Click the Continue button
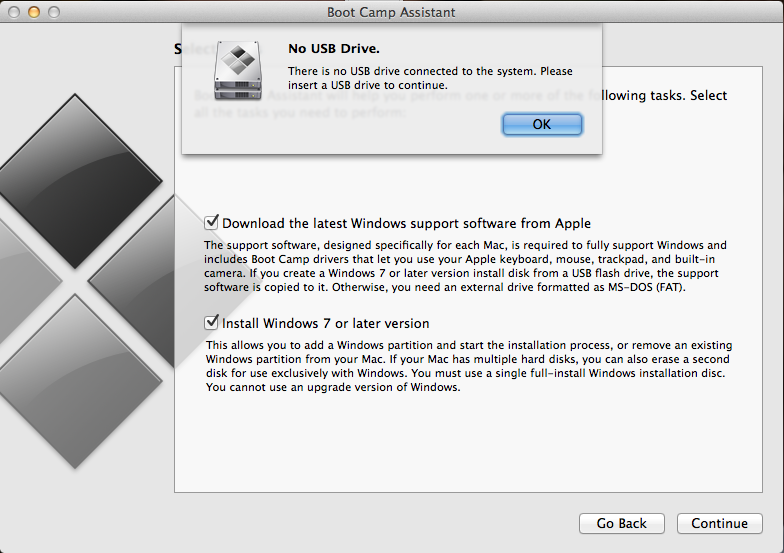The width and height of the screenshot is (784, 553). tap(720, 523)
